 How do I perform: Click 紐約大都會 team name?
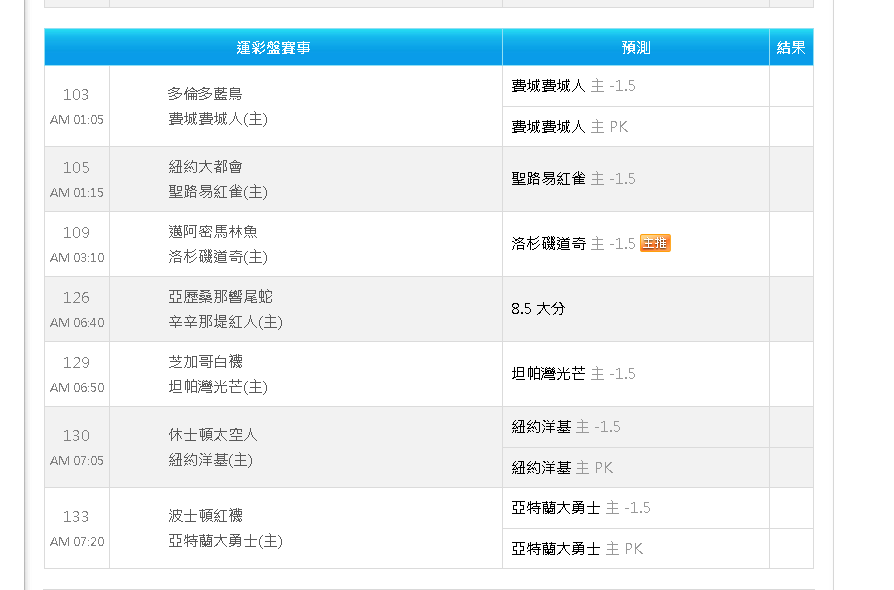205,167
